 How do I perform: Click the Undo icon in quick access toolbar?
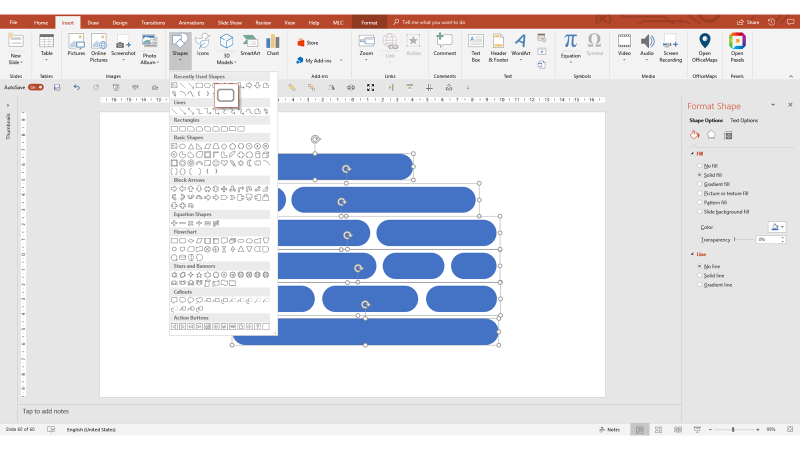coord(77,88)
